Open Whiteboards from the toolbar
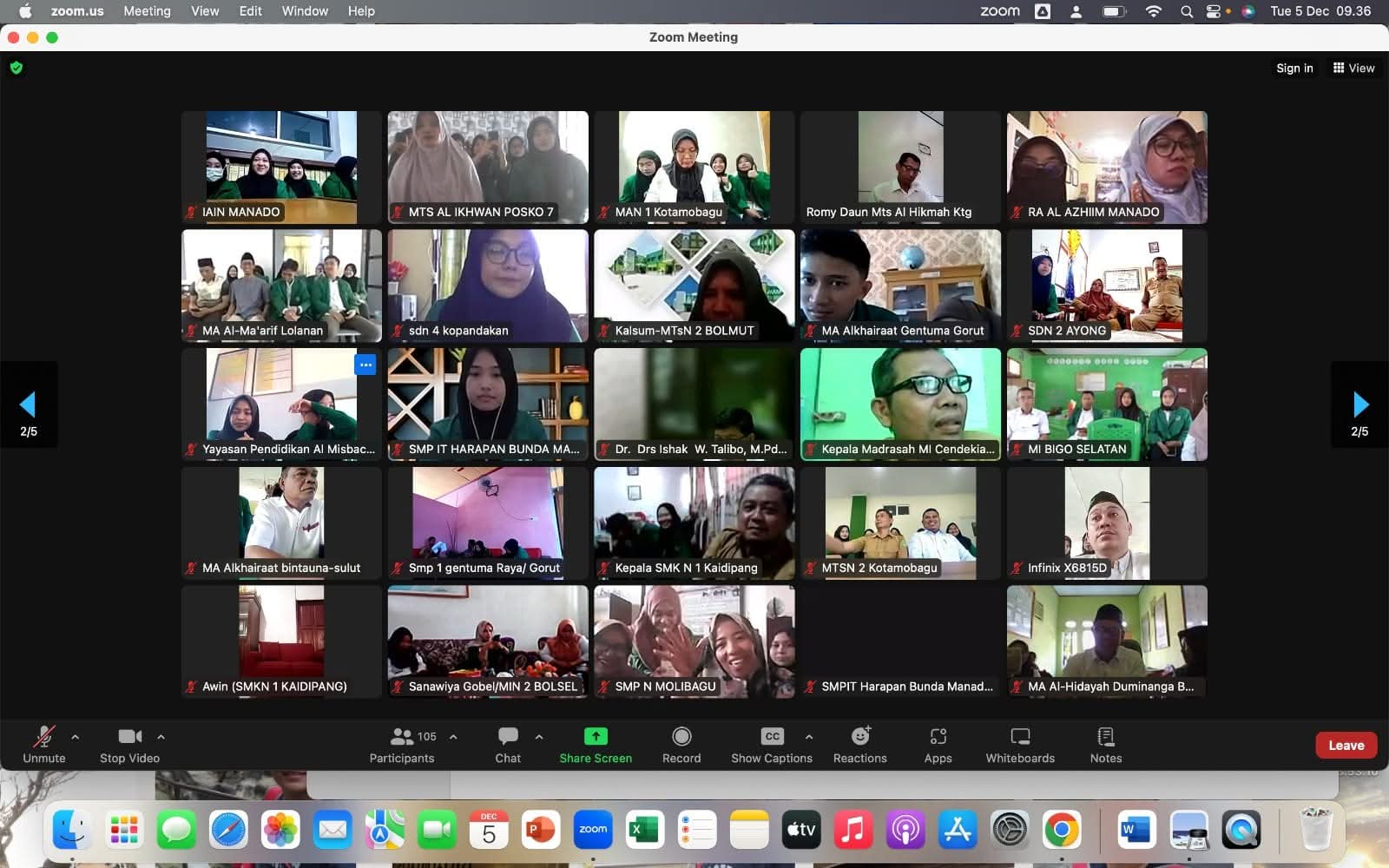Viewport: 1389px width, 868px height. pyautogui.click(x=1020, y=745)
